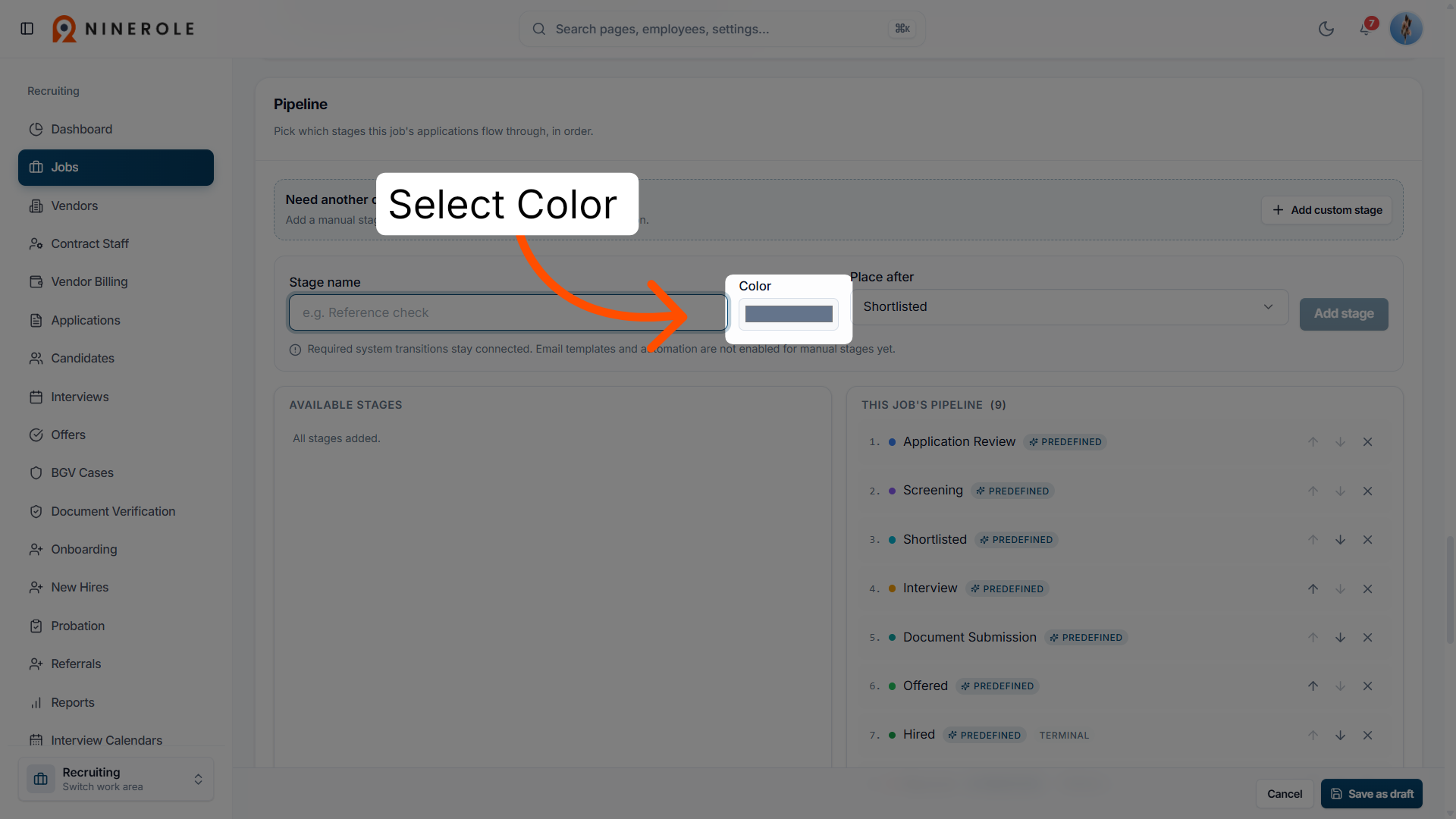Viewport: 1456px width, 819px height.
Task: Go to Contract Staff page
Action: pos(116,243)
